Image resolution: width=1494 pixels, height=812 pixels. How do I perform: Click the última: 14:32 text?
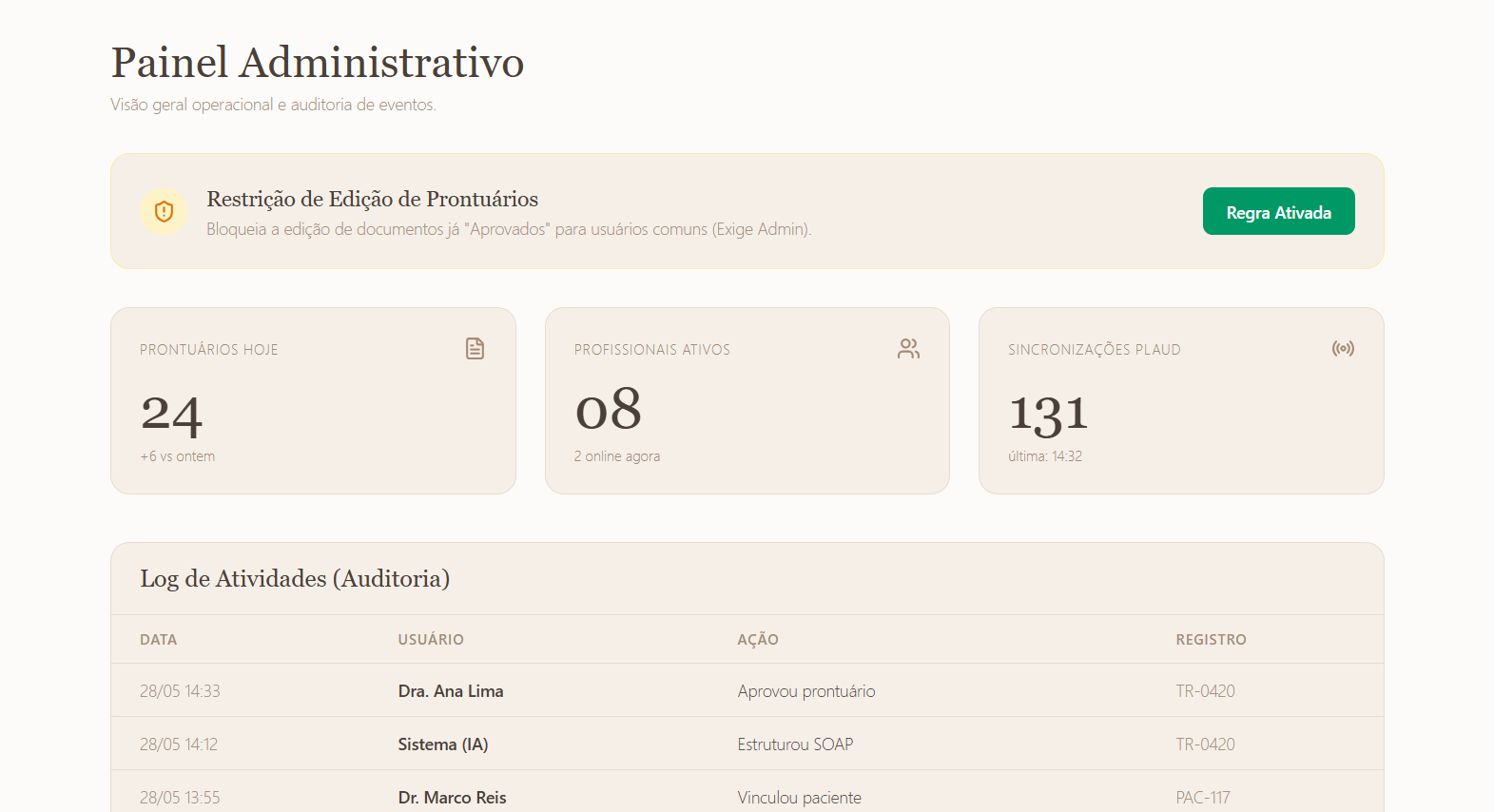tap(1045, 456)
